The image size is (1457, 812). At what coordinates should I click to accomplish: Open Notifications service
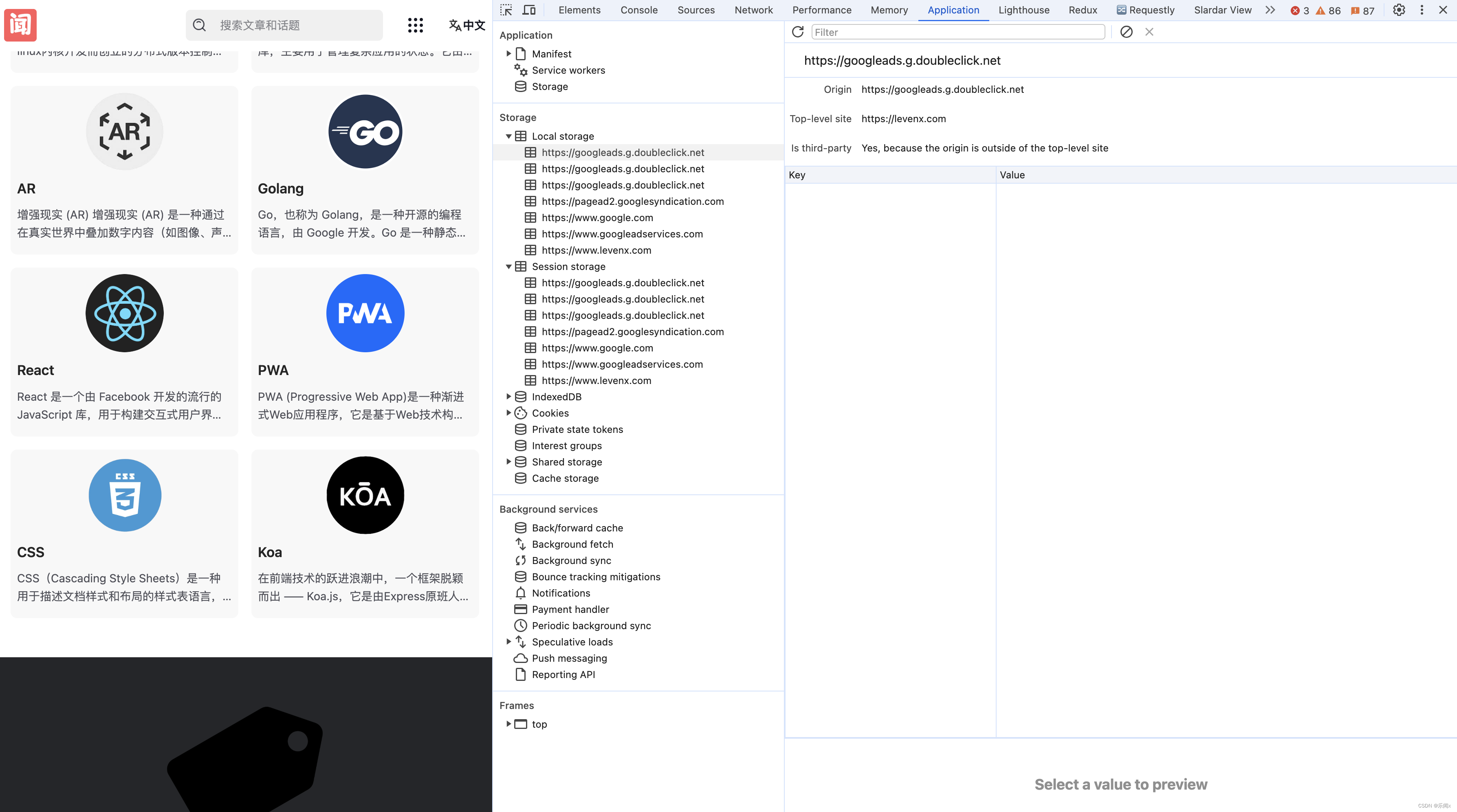(x=561, y=593)
